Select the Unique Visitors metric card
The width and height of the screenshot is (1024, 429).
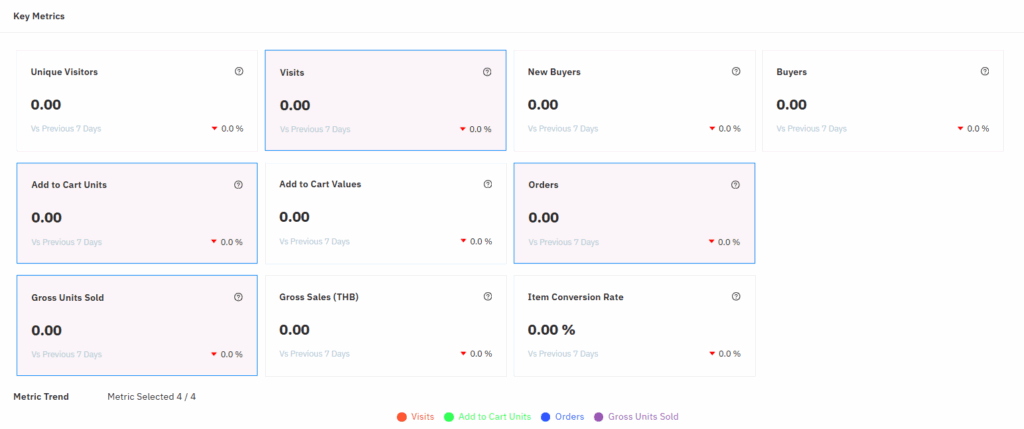[137, 101]
